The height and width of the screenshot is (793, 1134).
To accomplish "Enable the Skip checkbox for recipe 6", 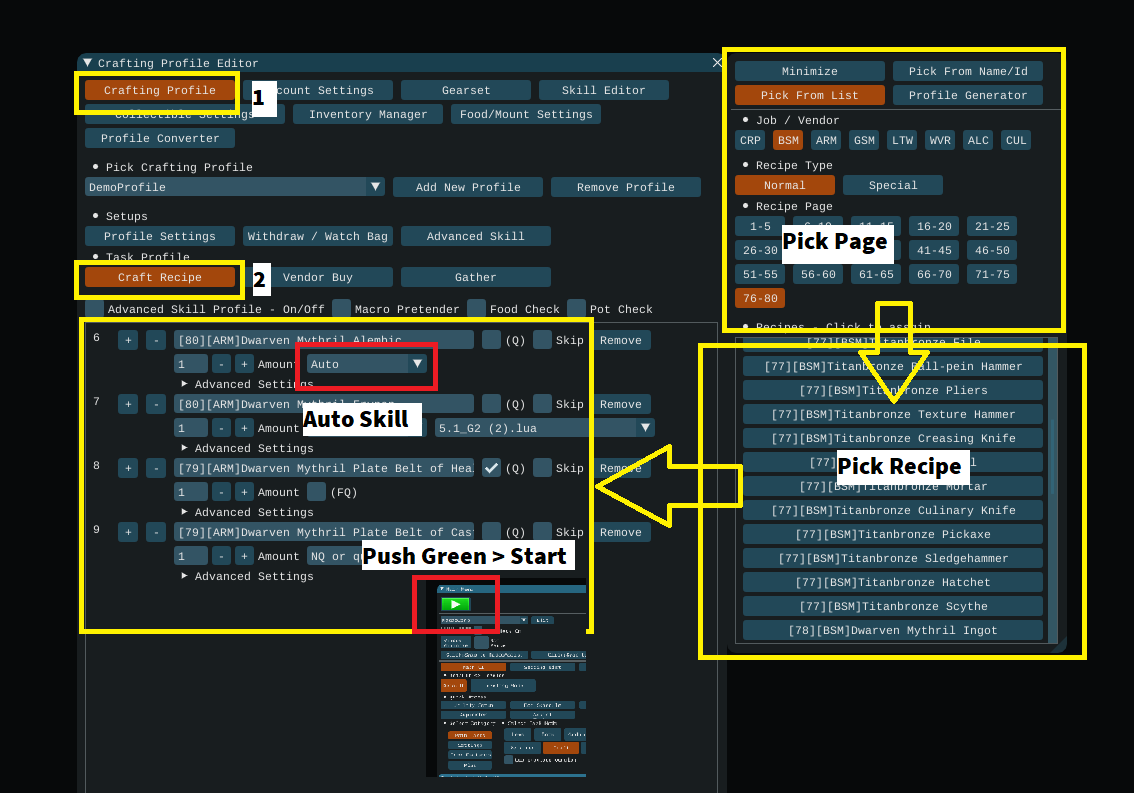I will pos(542,340).
